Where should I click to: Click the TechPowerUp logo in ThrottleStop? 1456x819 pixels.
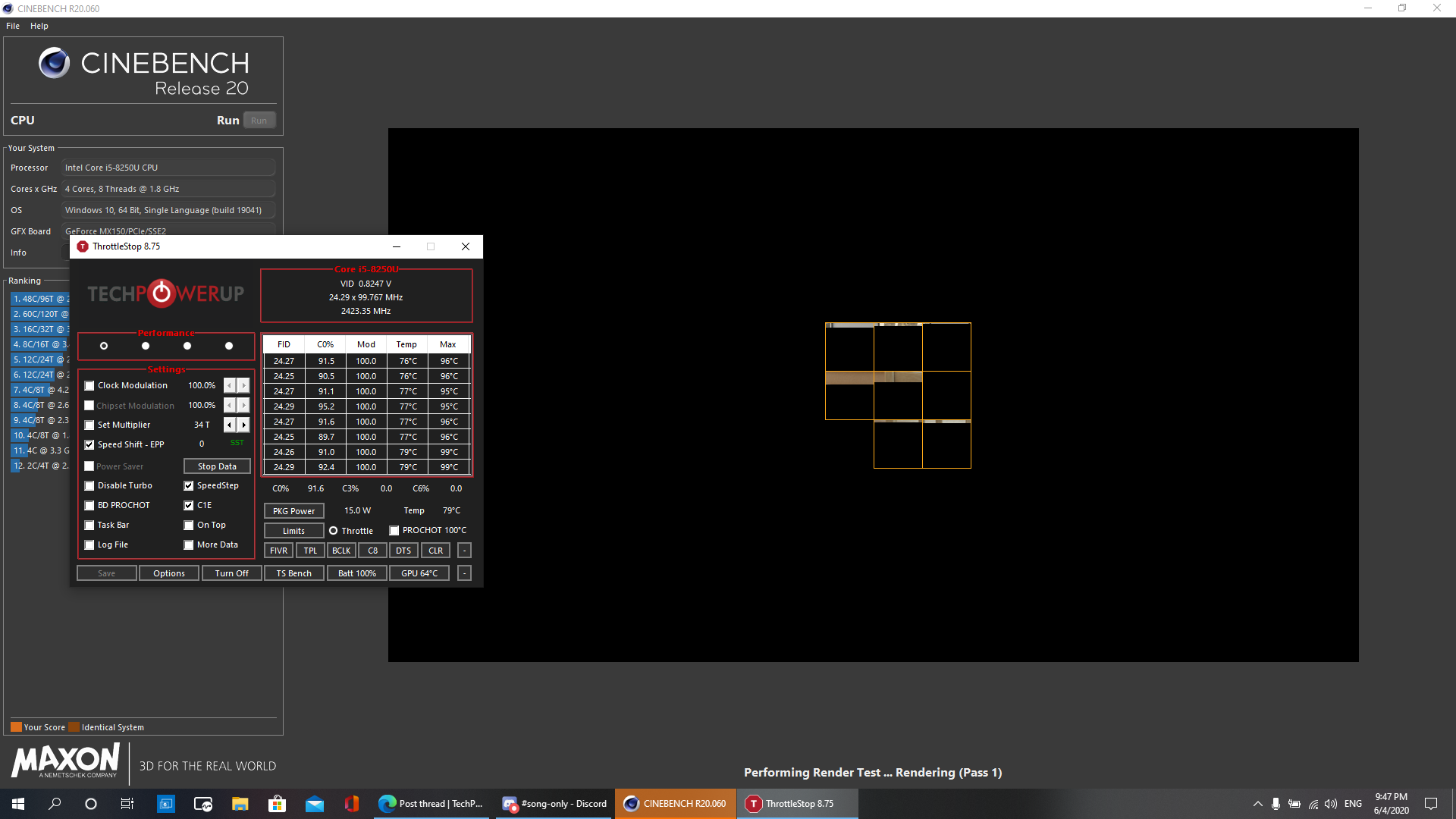coord(166,293)
